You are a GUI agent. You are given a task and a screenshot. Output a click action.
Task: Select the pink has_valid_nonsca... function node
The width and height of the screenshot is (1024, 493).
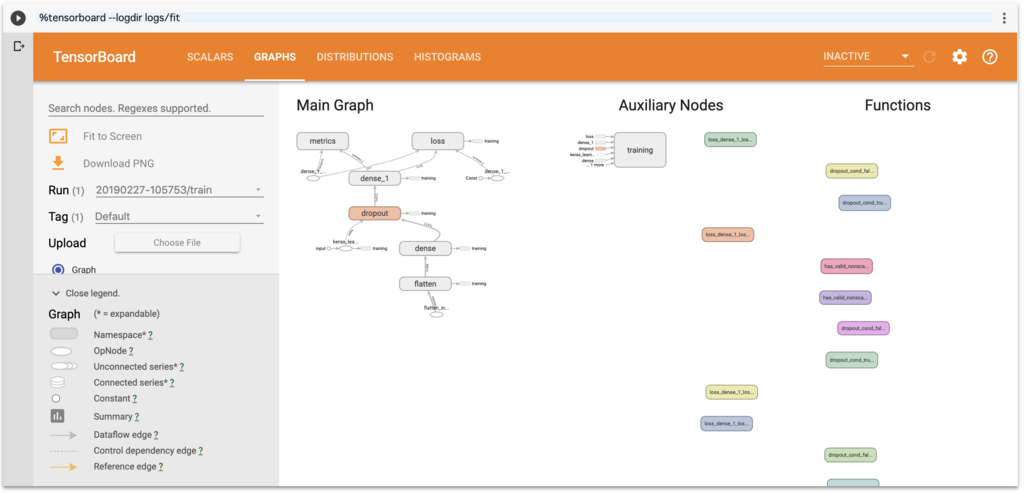tap(846, 266)
